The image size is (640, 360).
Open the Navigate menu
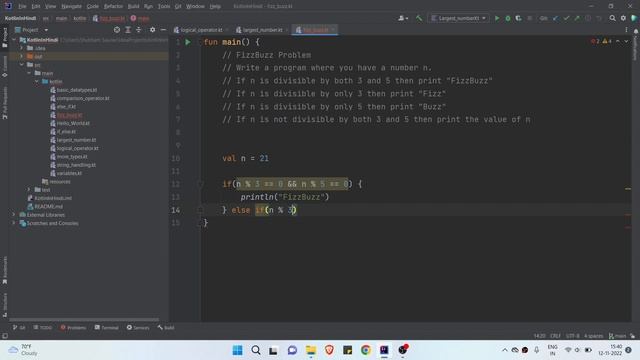(71, 7)
